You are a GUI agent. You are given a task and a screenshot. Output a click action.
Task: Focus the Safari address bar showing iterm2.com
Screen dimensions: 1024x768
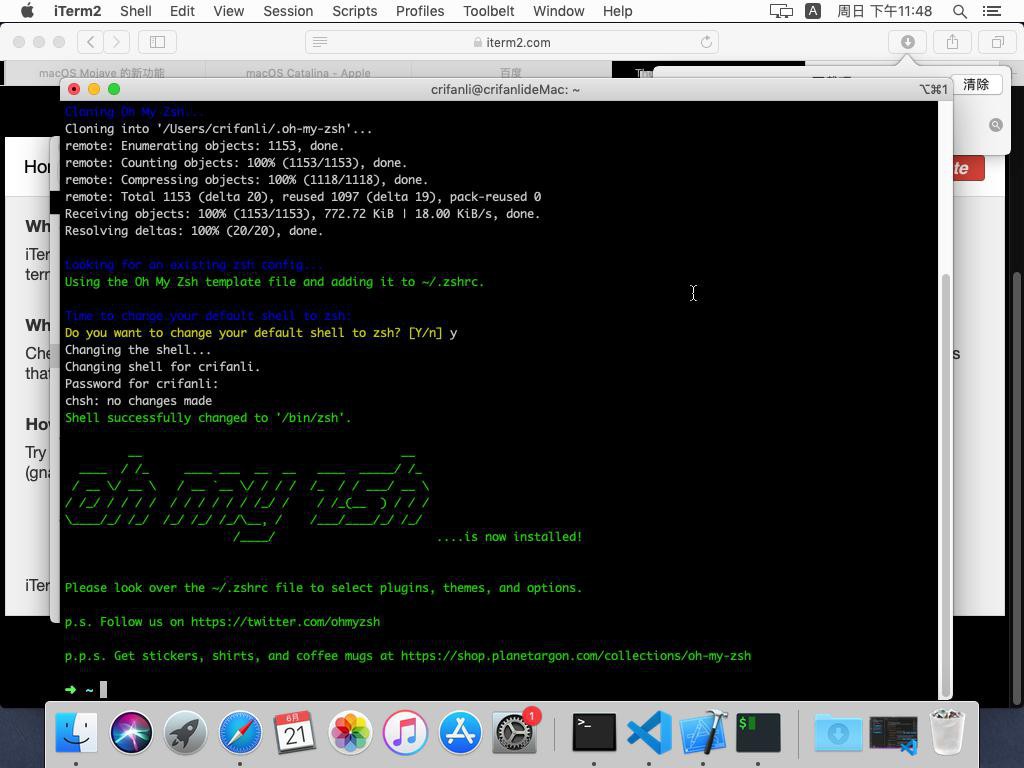click(512, 42)
